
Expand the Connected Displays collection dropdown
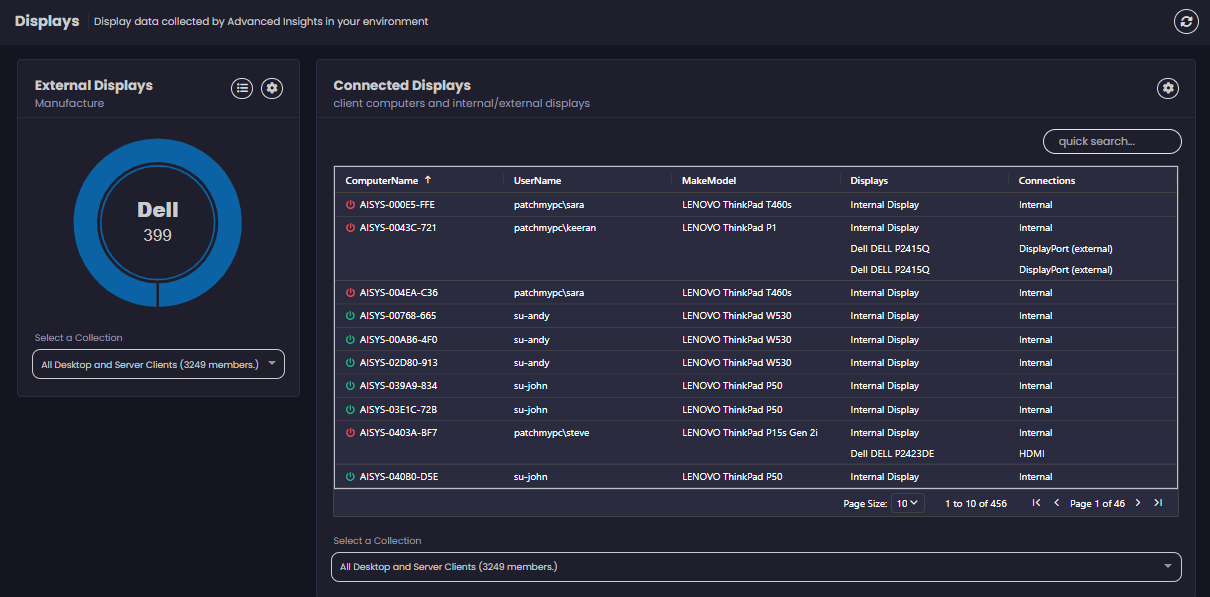click(x=756, y=567)
